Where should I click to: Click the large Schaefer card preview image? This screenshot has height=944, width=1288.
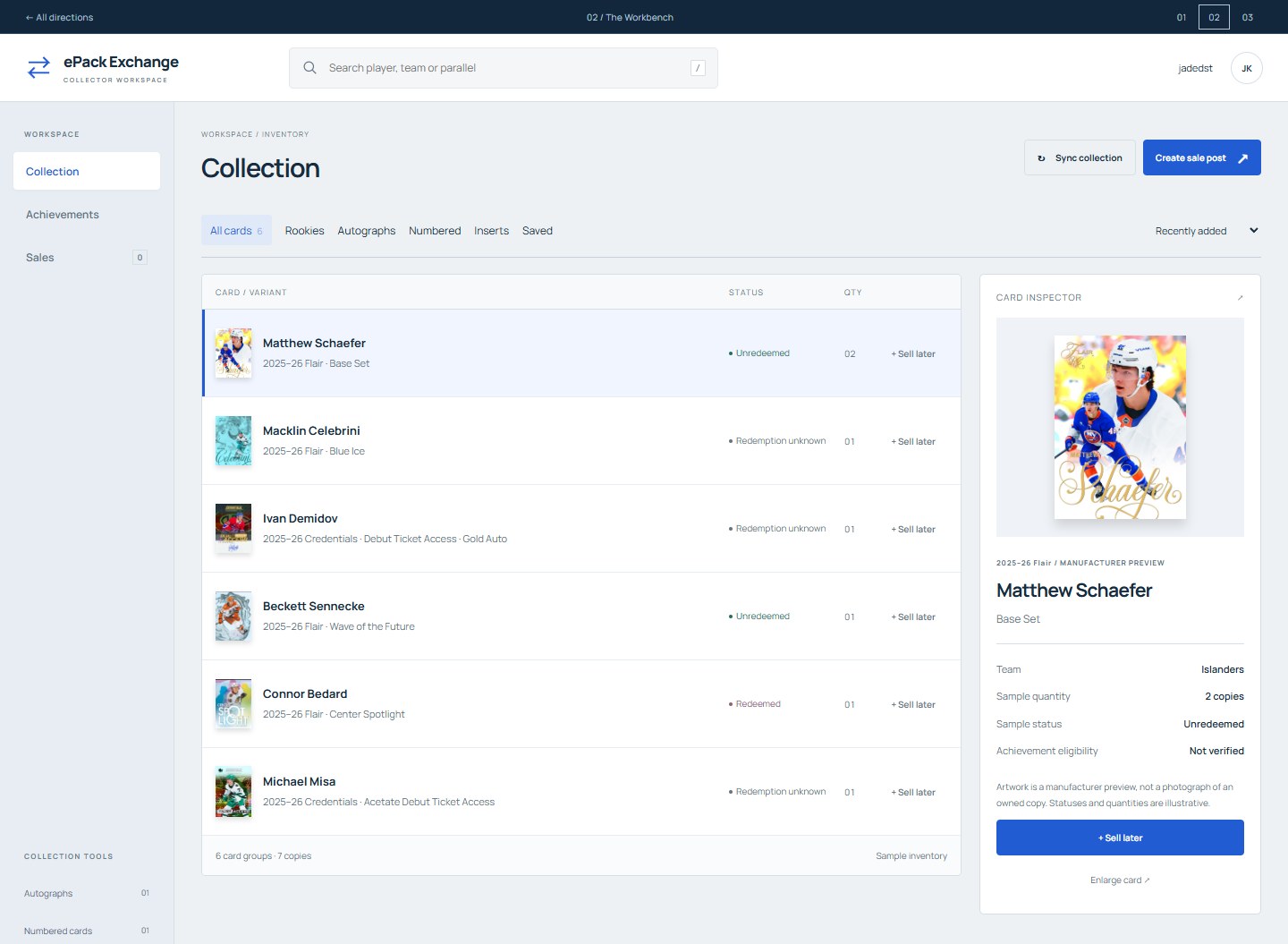(1120, 427)
